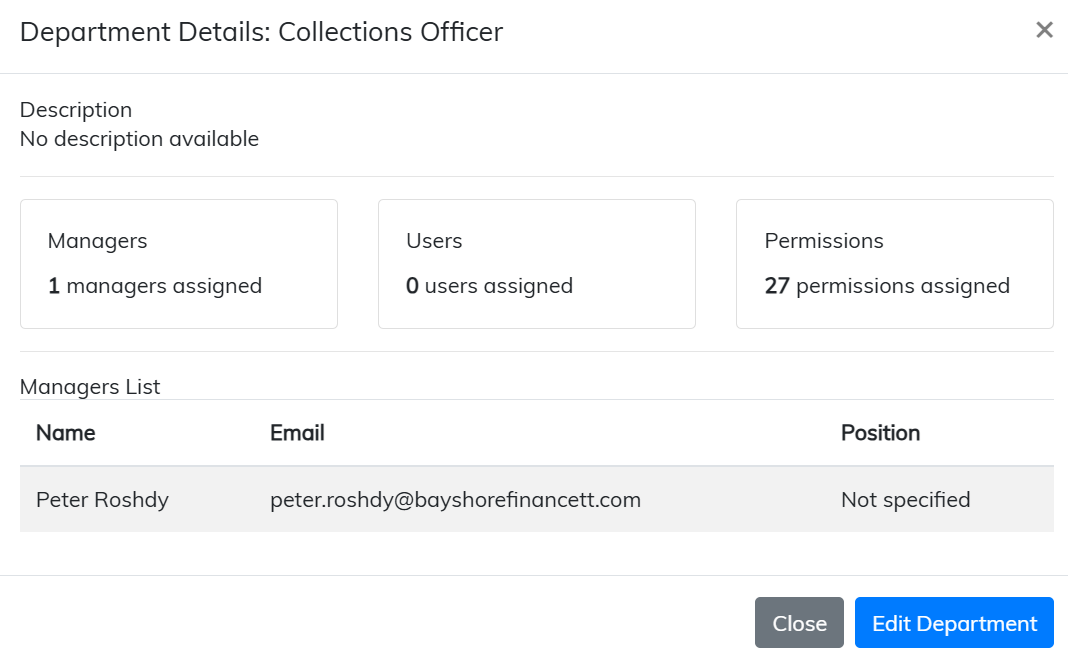Click peter.roshdy@bayshorefinancett.com email address
Viewport: 1068px width, 651px height.
(x=455, y=499)
